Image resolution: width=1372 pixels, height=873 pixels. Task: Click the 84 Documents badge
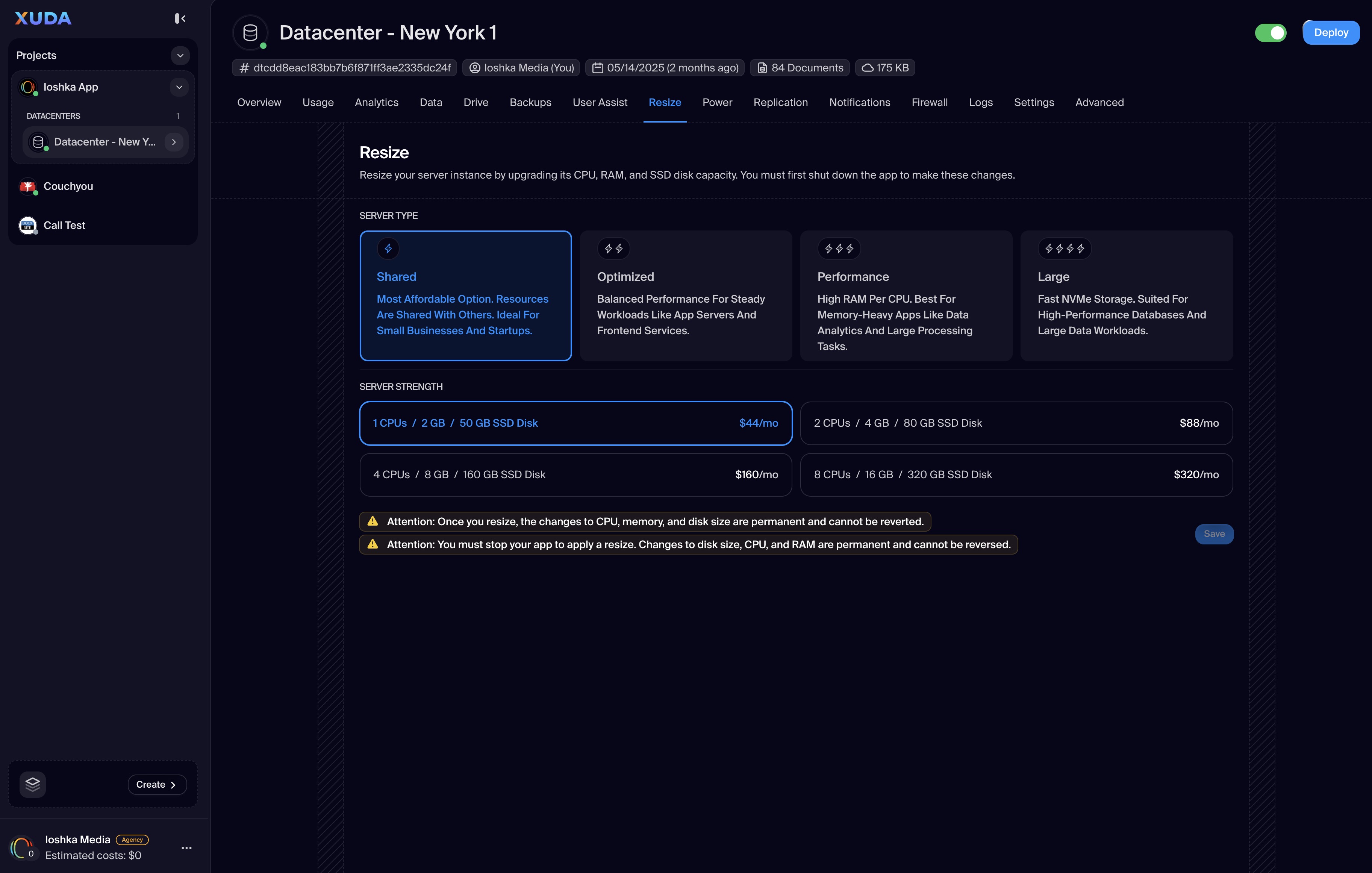coord(800,68)
